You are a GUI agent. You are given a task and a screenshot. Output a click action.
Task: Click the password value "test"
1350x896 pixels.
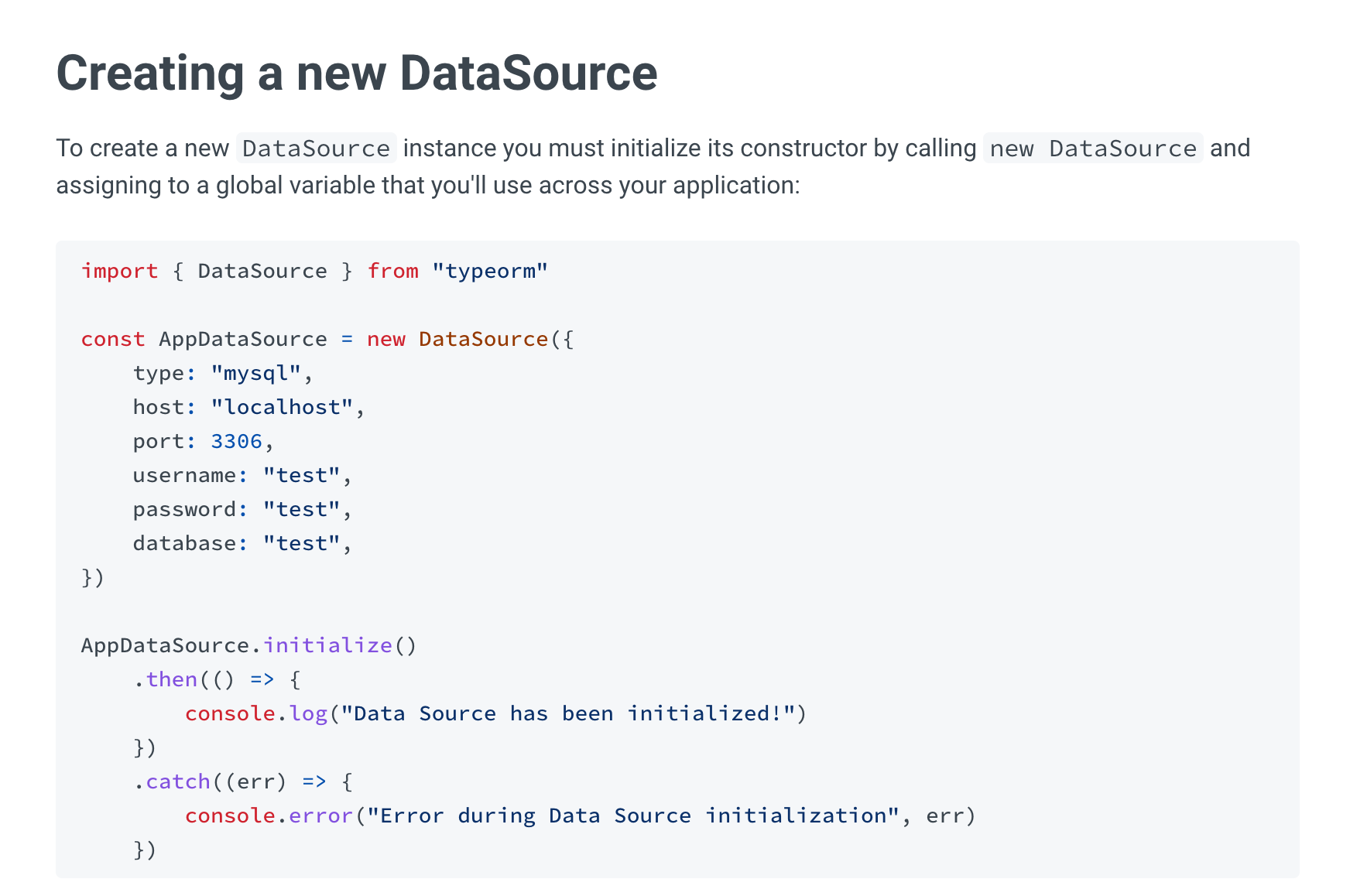(x=301, y=509)
